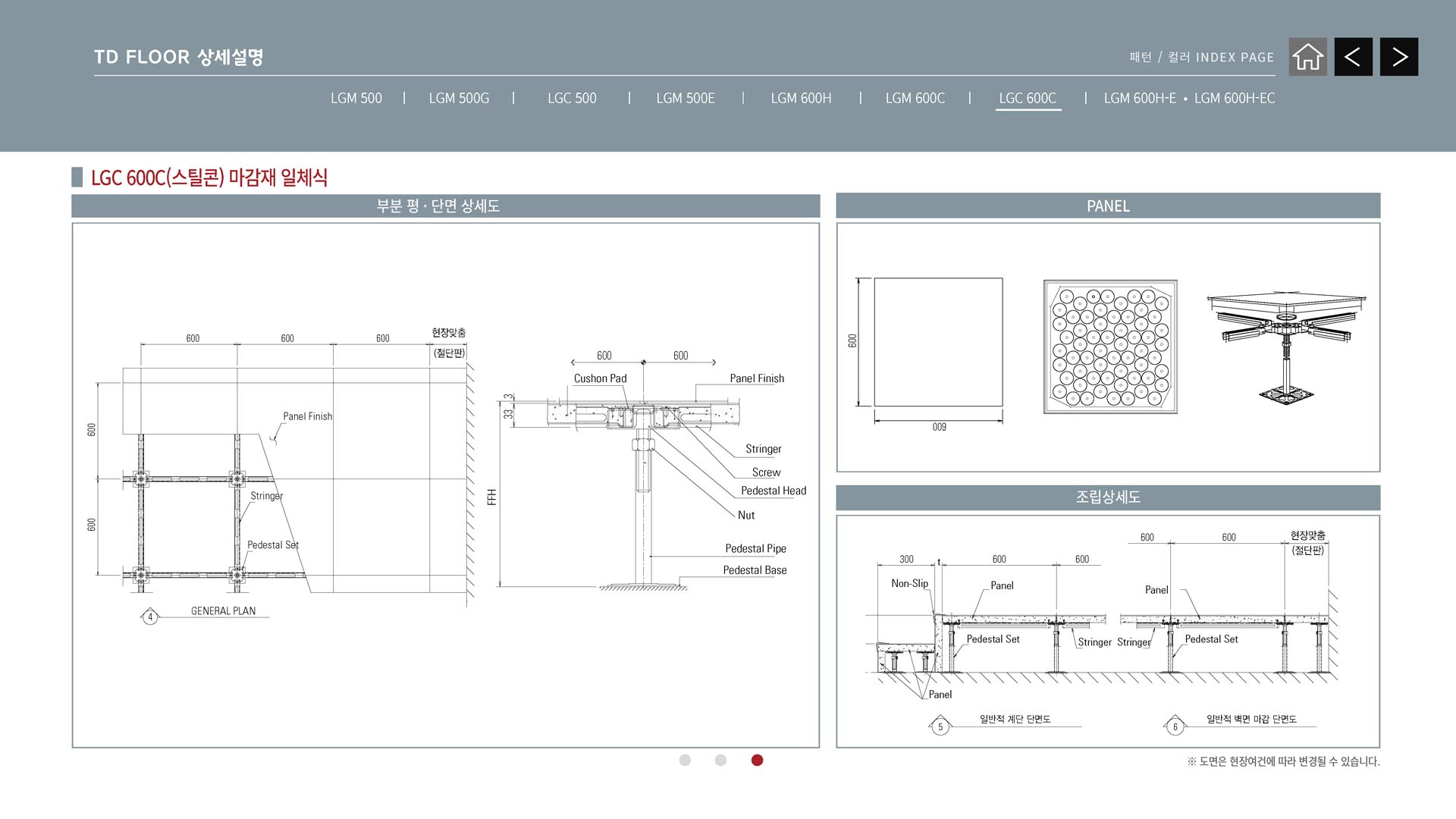Click the LGC 600C(스틸콘) 마감재 일체식 title
1456x819 pixels.
209,177
